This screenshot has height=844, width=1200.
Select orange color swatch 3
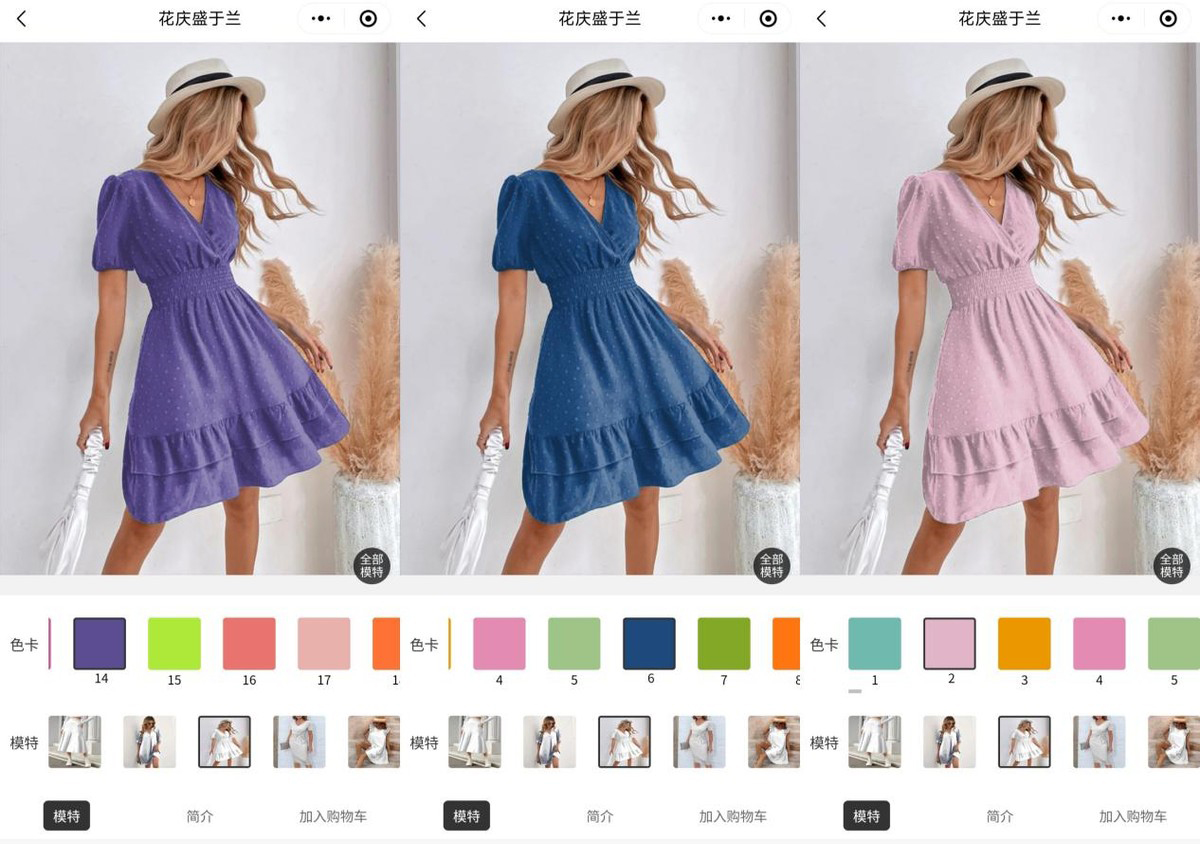point(1024,643)
